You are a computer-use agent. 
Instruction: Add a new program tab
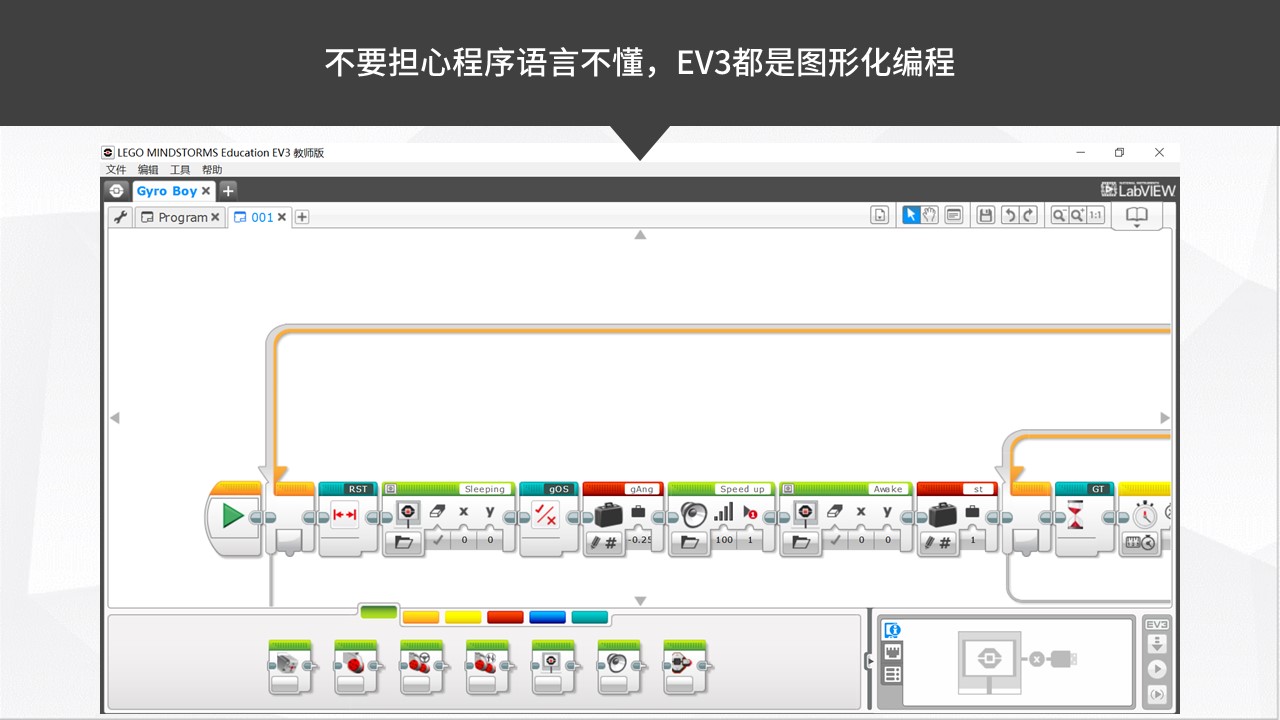click(302, 217)
